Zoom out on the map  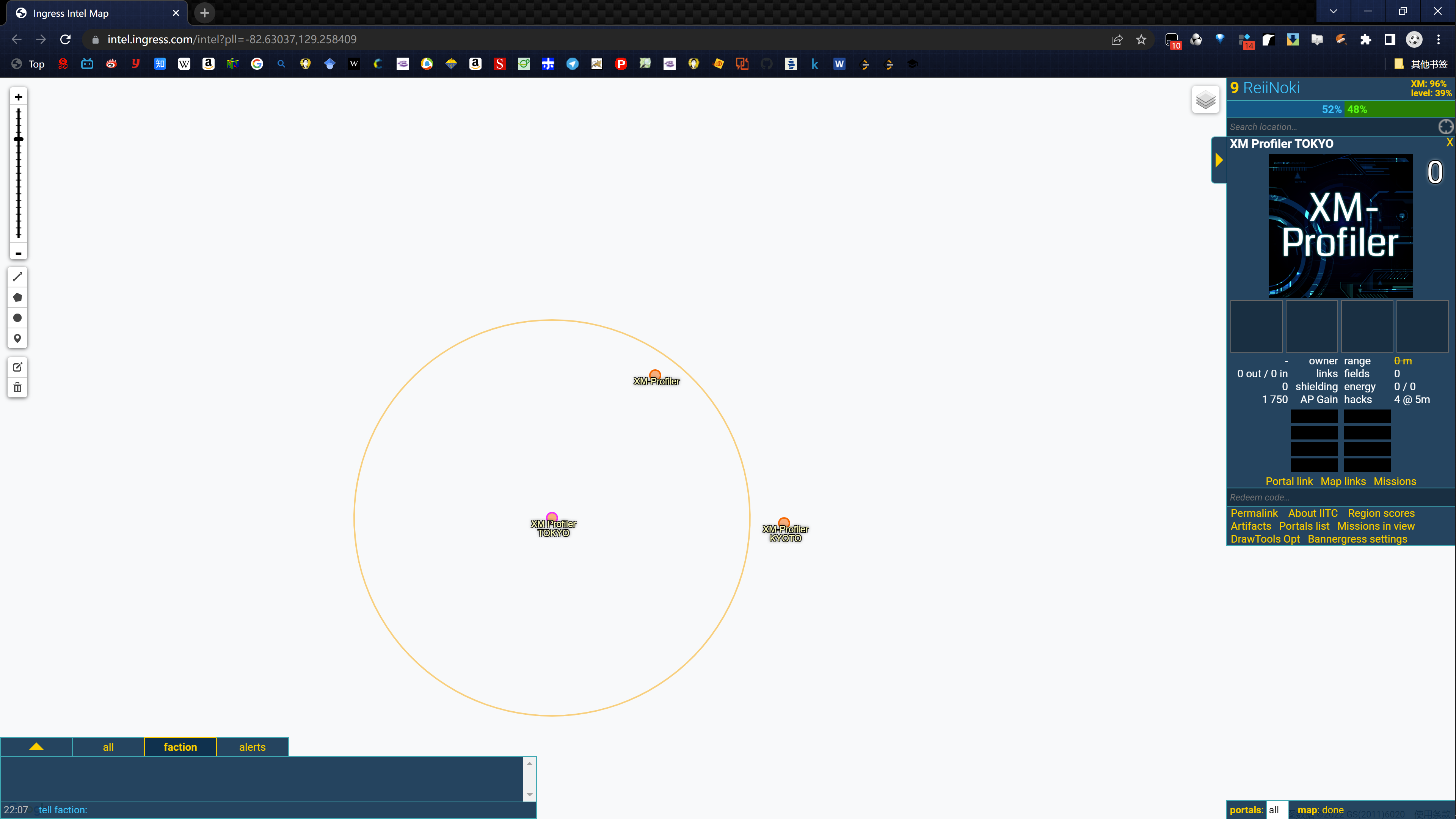tap(18, 253)
